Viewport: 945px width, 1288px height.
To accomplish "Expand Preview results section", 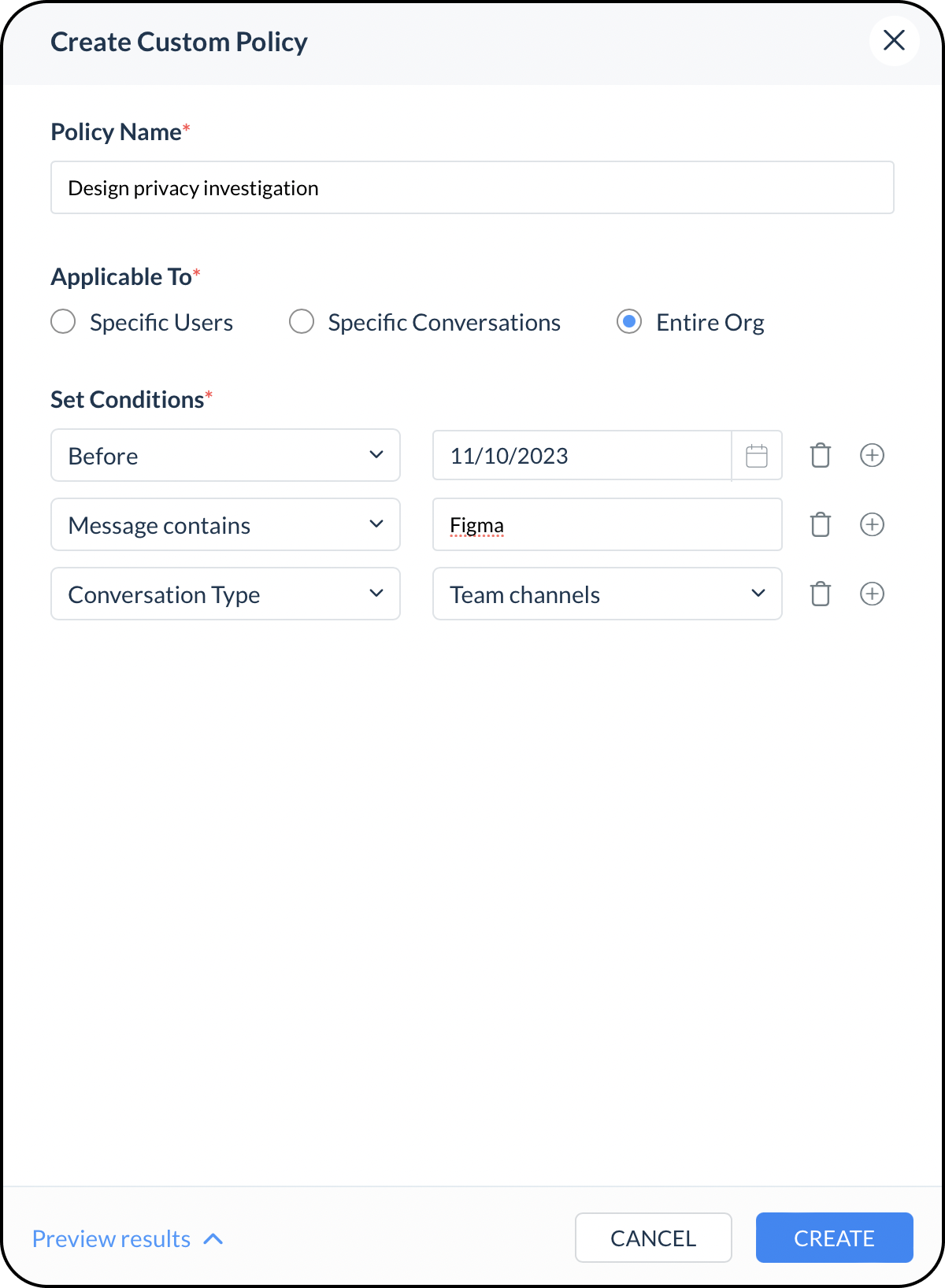I will click(128, 1238).
